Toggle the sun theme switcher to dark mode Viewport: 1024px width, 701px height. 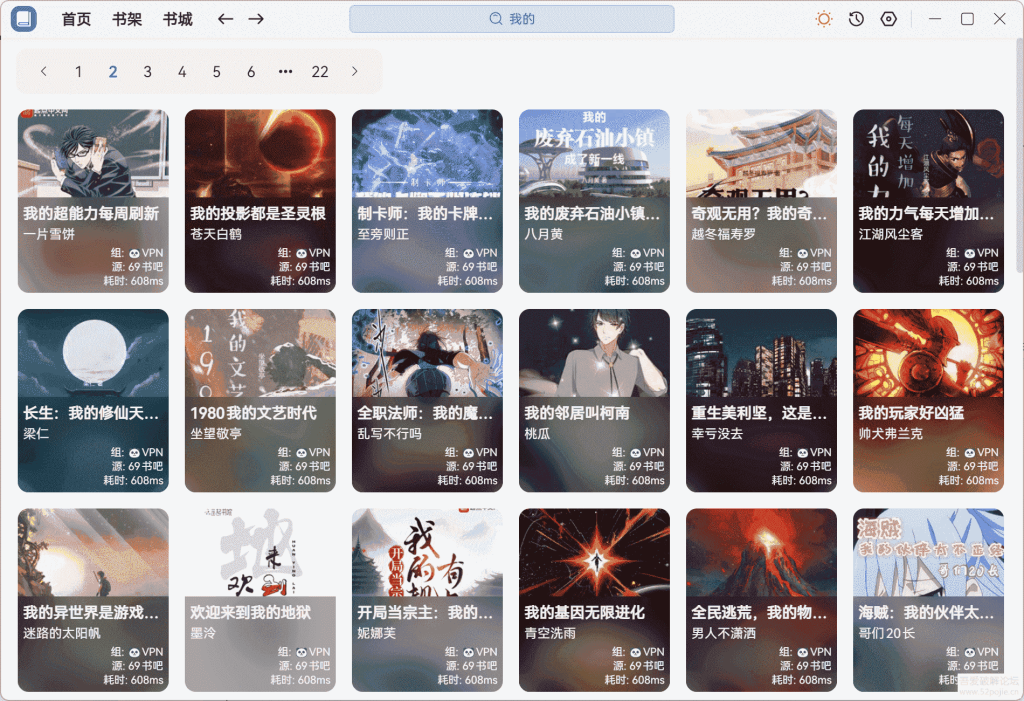pos(823,18)
